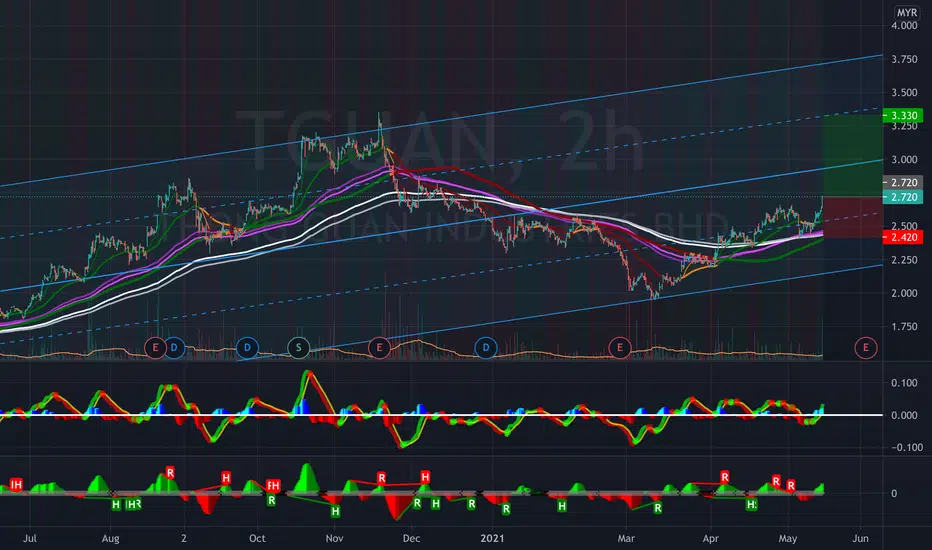Click the red FH label near October
This screenshot has height=550, width=932.
273,486
